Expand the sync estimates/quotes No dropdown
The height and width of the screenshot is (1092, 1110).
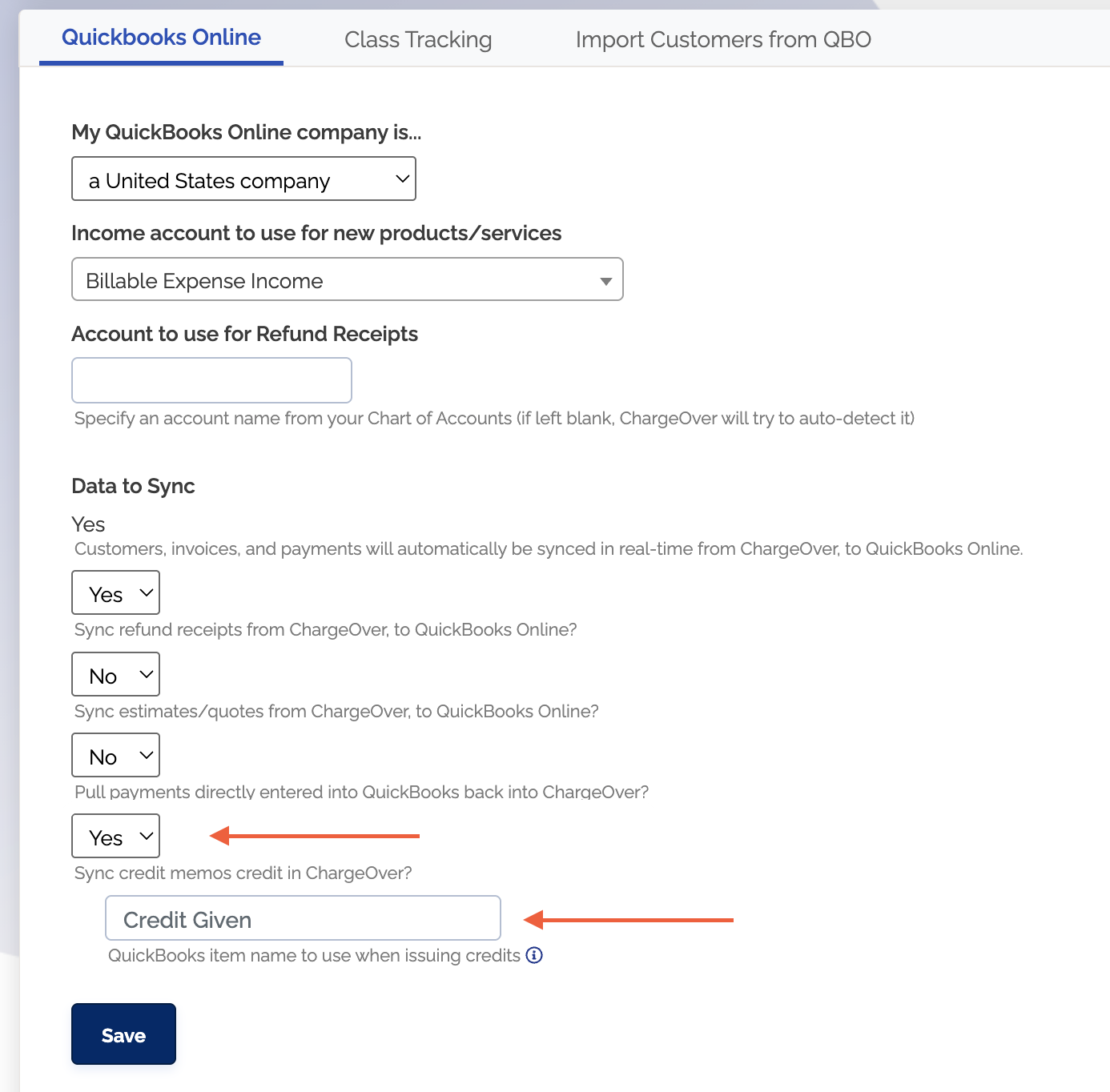[x=116, y=675]
